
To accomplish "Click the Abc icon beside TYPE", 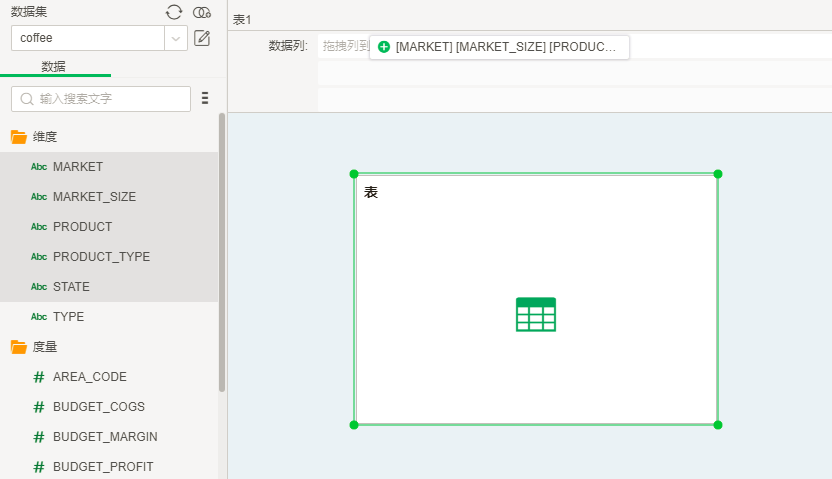I will tap(39, 317).
